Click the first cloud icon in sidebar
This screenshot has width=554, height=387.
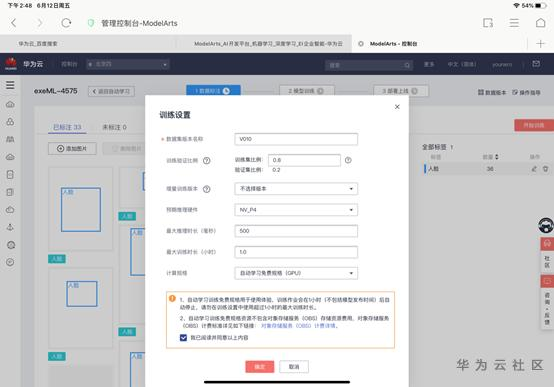tap(10, 104)
